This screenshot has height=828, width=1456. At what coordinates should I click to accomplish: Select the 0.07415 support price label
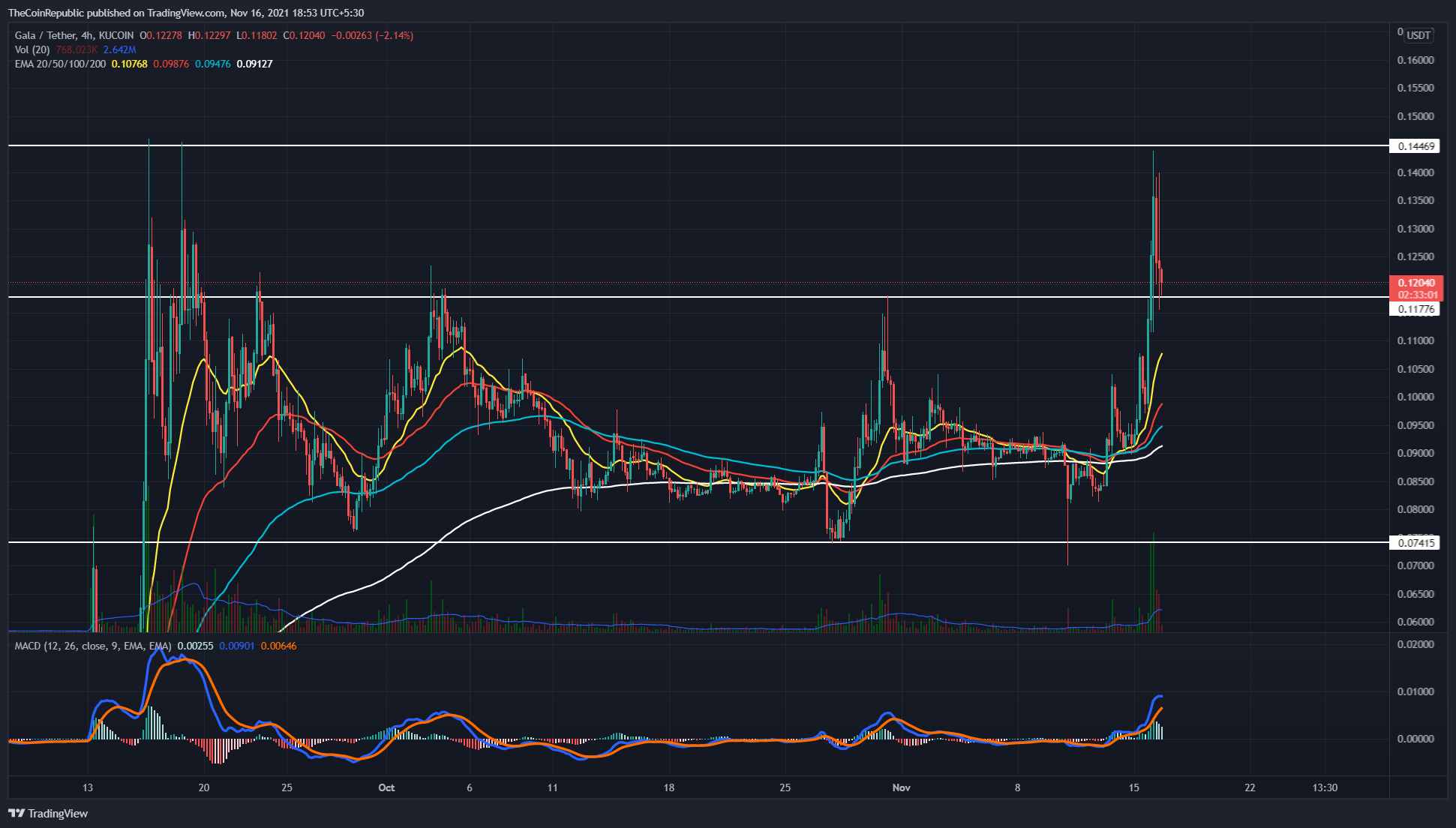pyautogui.click(x=1415, y=542)
